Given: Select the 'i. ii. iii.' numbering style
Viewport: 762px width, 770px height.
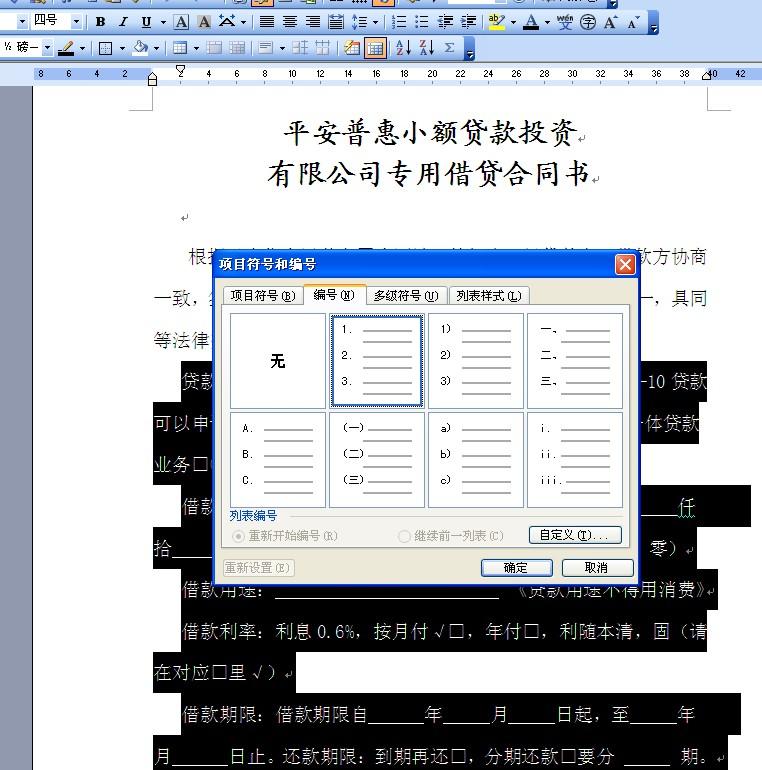Looking at the screenshot, I should click(575, 460).
